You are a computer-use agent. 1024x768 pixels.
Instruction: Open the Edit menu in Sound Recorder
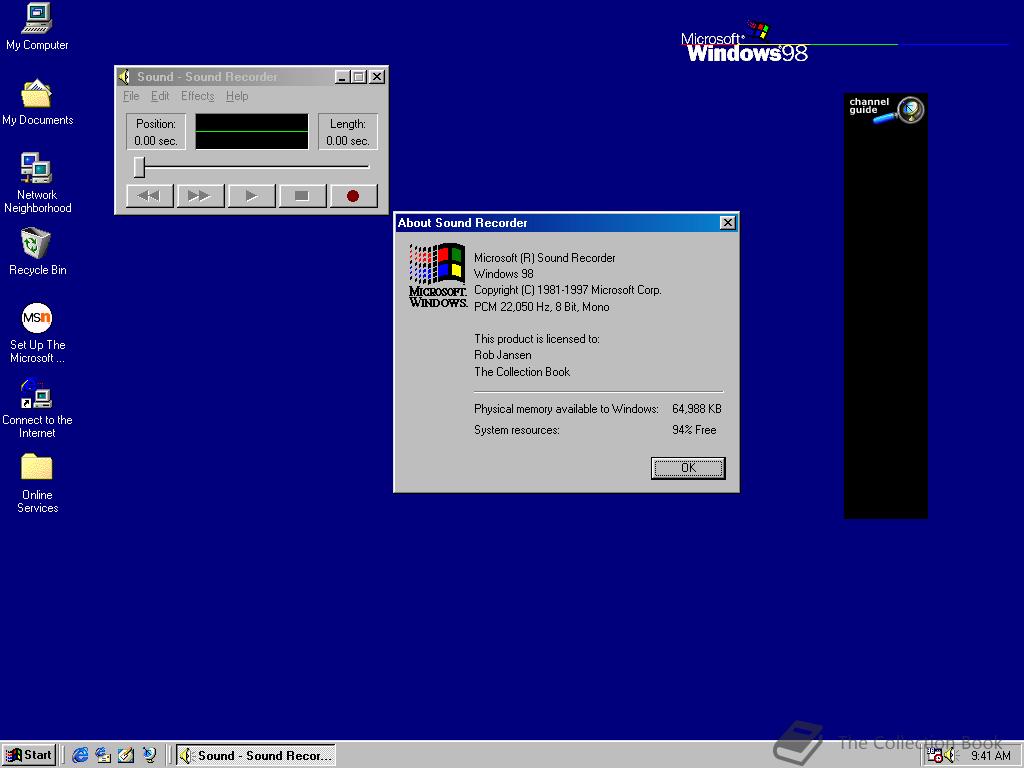[x=160, y=96]
